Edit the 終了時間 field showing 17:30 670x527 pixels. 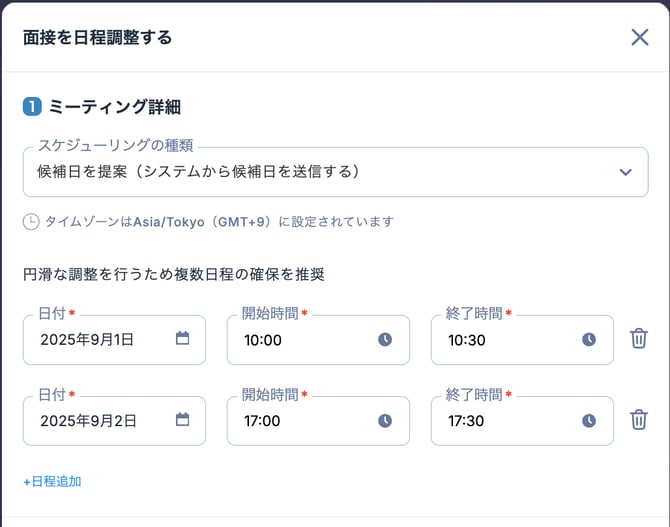[503, 421]
